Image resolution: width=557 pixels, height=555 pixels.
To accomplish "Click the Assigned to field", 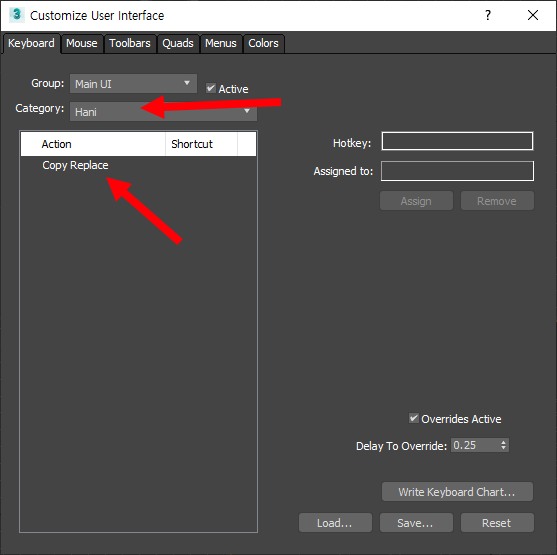I will pos(457,171).
